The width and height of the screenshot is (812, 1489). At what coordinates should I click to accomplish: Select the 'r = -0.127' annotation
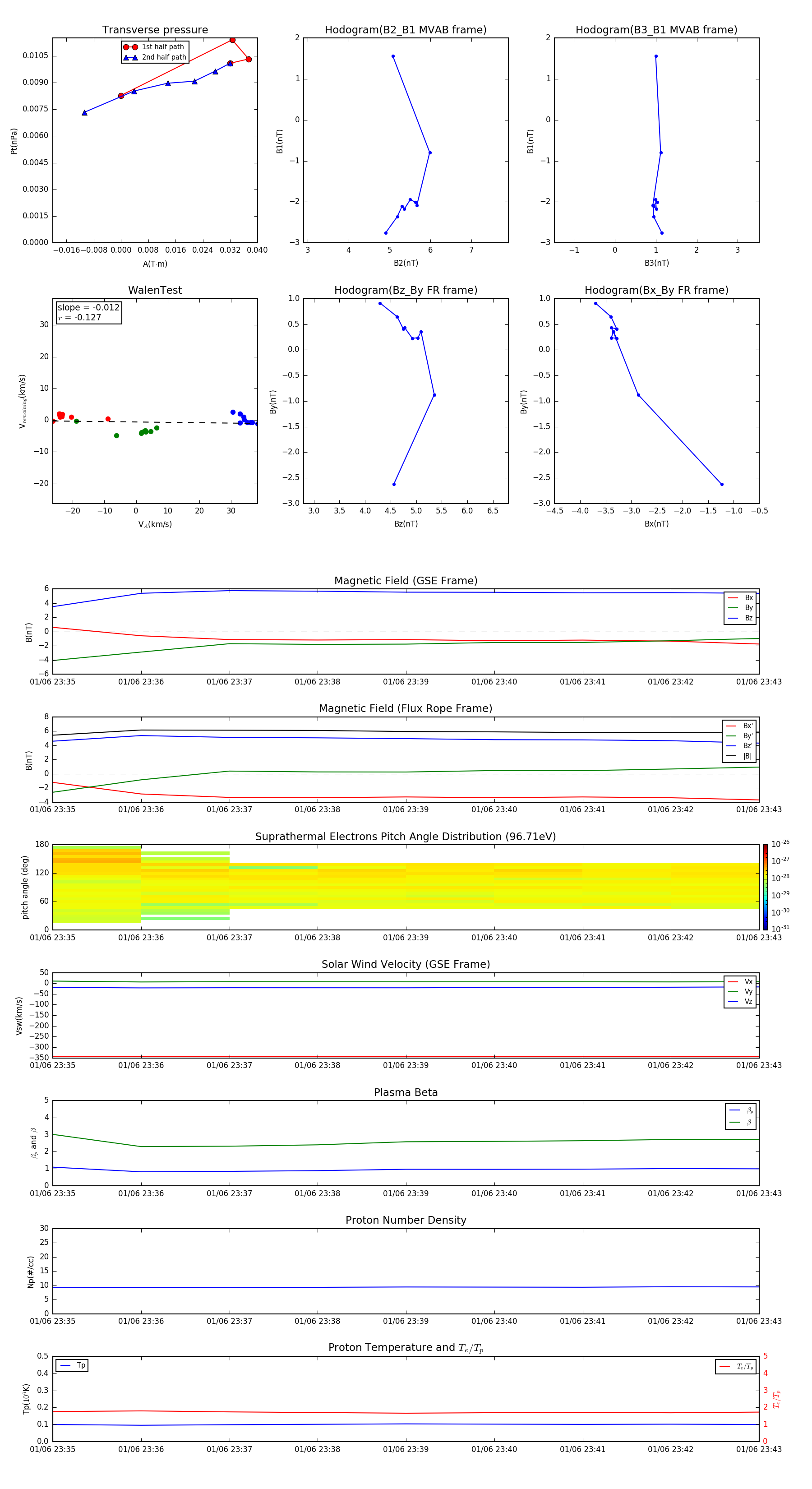(x=80, y=317)
